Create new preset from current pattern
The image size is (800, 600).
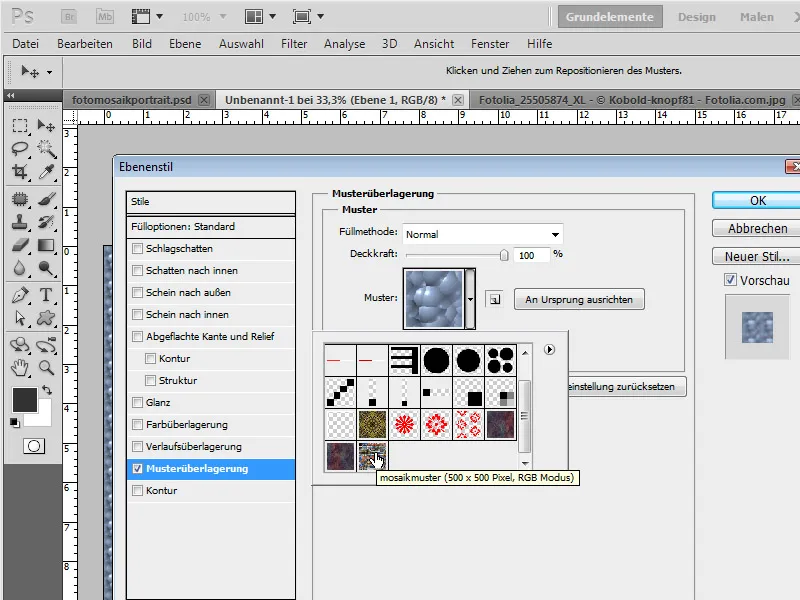[x=494, y=299]
